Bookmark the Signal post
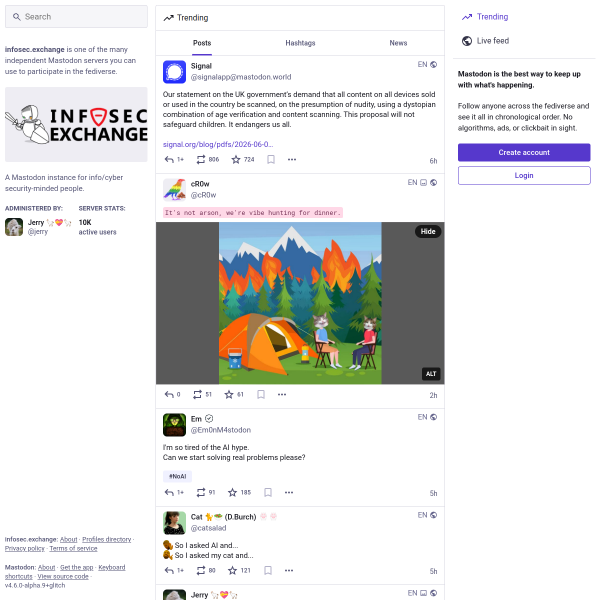The height and width of the screenshot is (600, 600). 271,160
